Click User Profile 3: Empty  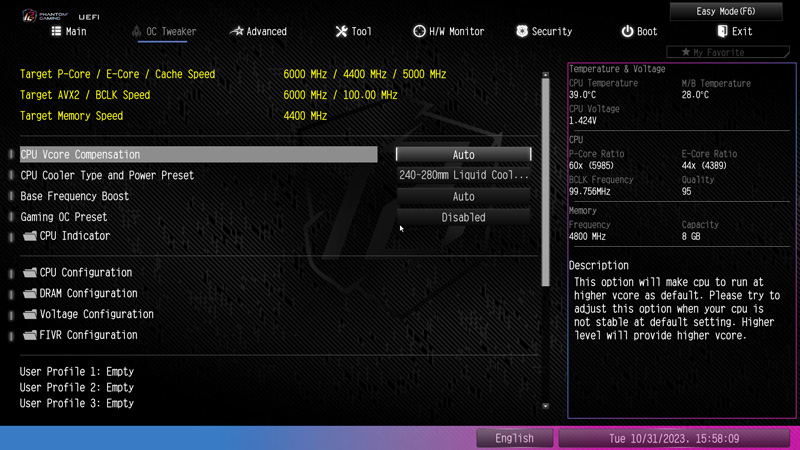point(77,404)
